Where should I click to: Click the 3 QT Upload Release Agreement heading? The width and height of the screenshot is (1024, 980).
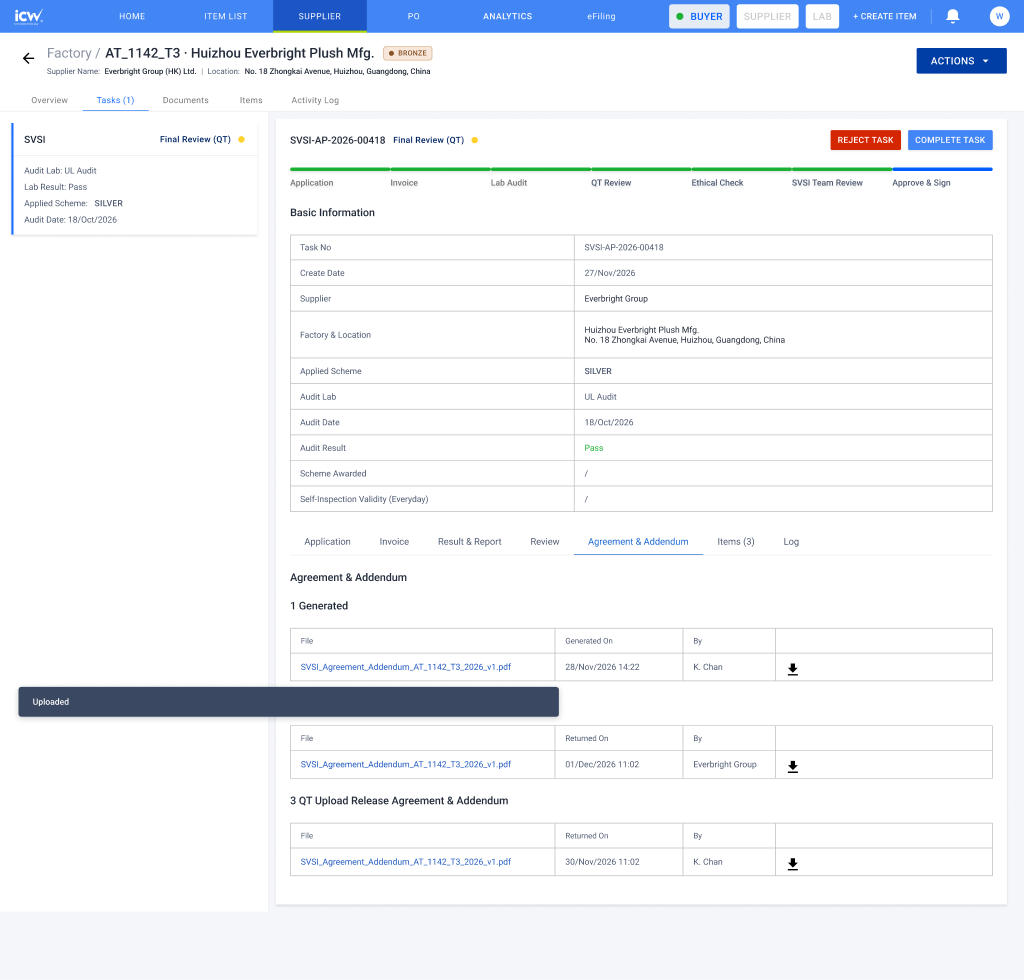pos(399,800)
